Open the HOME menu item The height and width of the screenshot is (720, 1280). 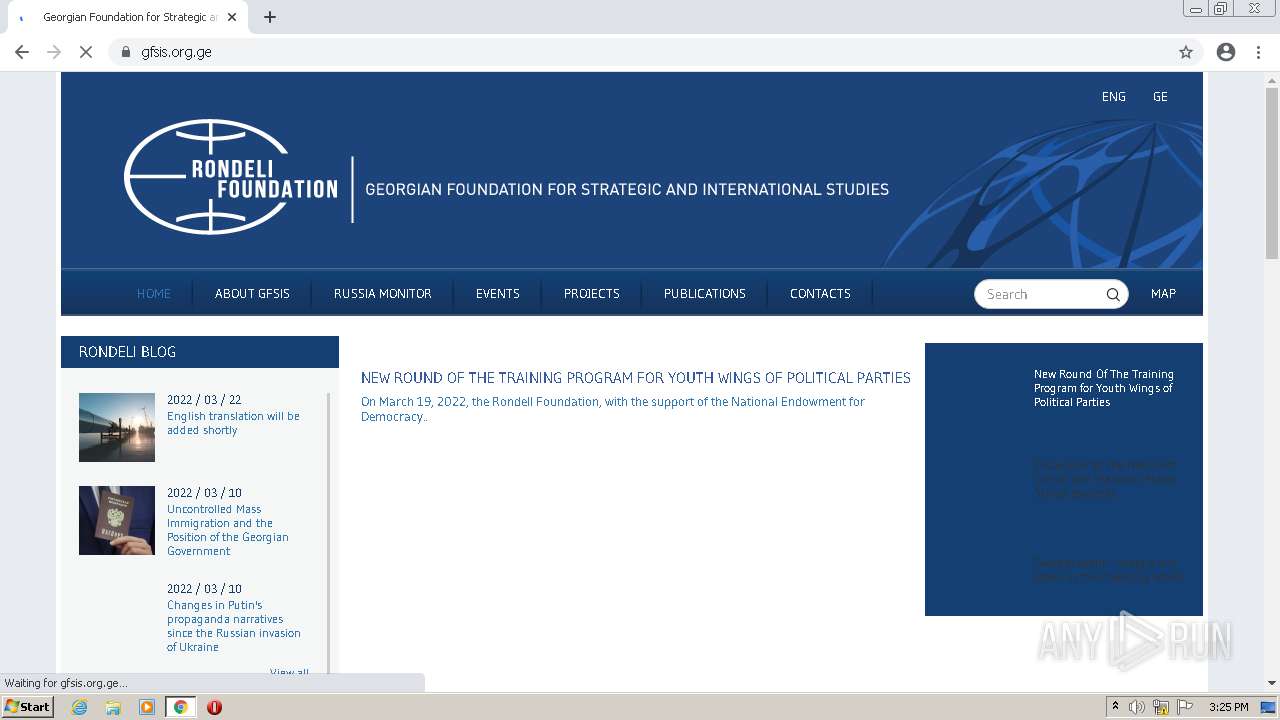point(154,294)
